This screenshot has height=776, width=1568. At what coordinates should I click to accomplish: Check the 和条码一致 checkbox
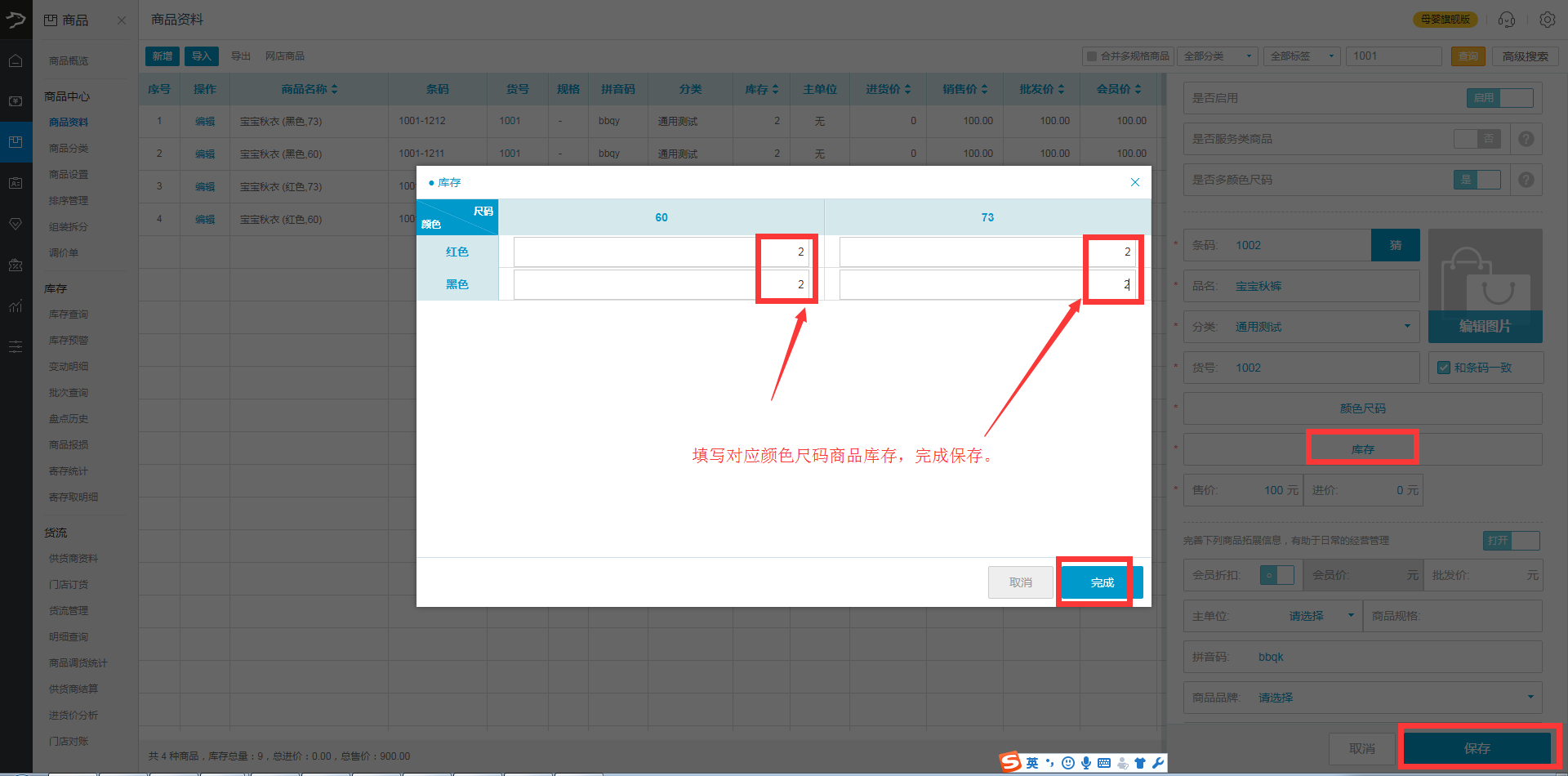tap(1444, 368)
